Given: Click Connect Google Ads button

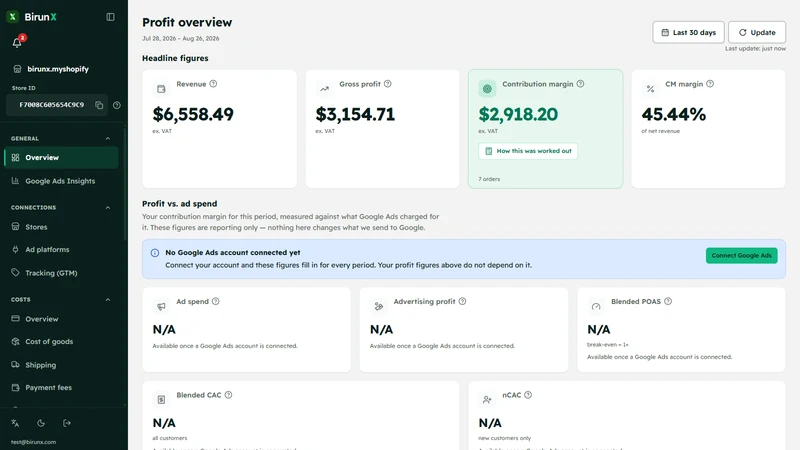Looking at the screenshot, I should tap(741, 255).
